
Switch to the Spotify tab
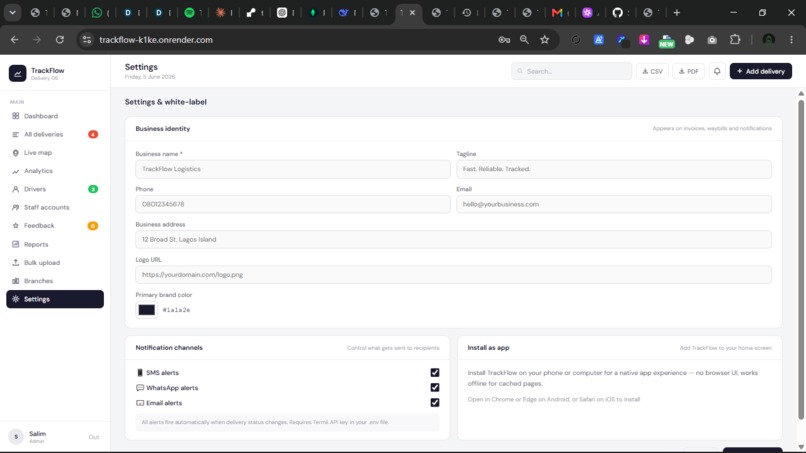(x=189, y=13)
